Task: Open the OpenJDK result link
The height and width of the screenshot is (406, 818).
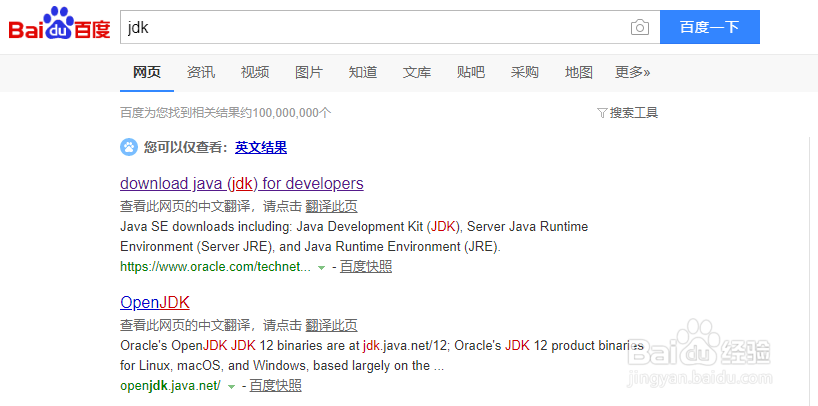Action: tap(155, 302)
